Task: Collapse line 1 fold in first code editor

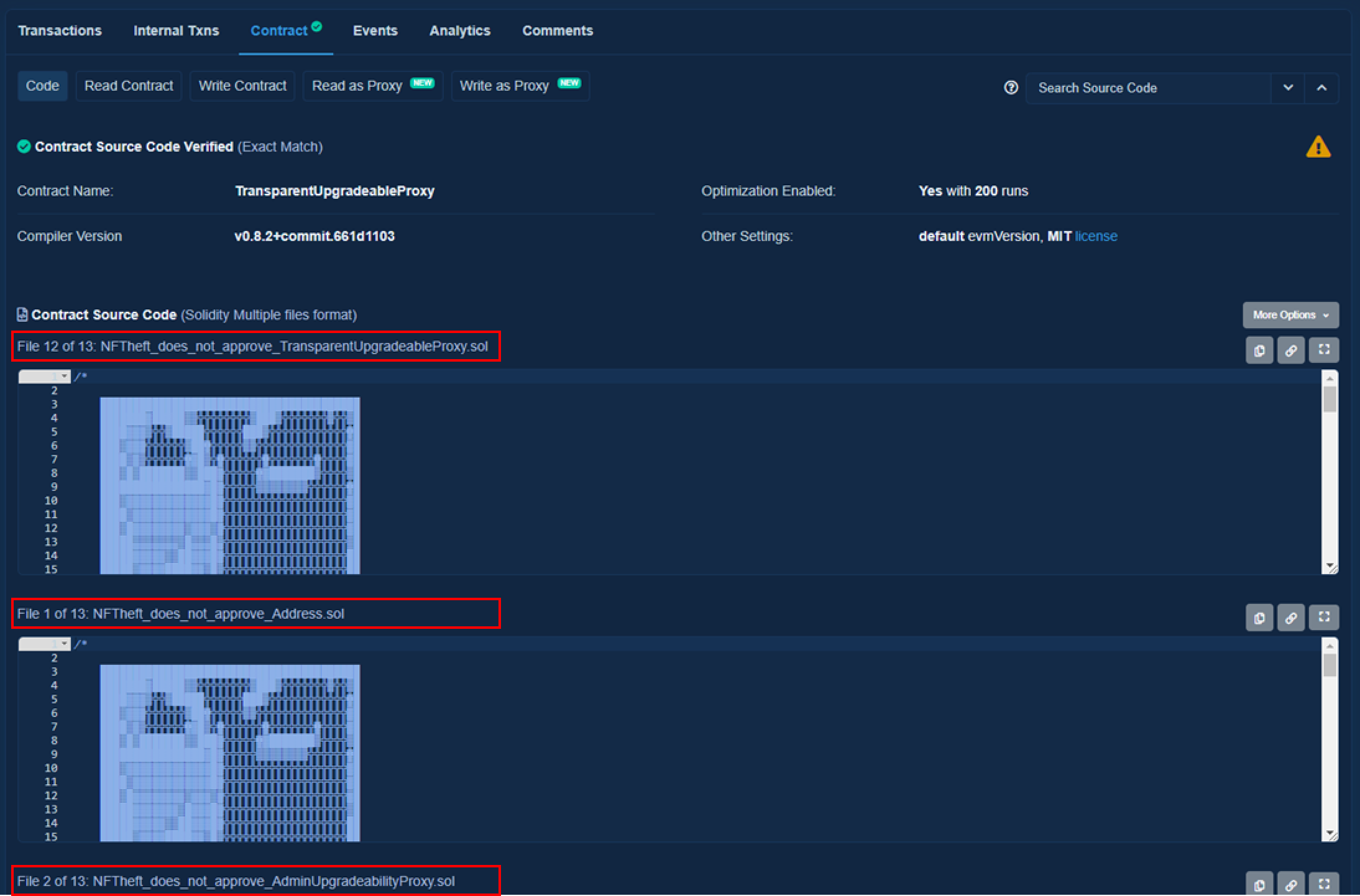Action: pyautogui.click(x=64, y=377)
